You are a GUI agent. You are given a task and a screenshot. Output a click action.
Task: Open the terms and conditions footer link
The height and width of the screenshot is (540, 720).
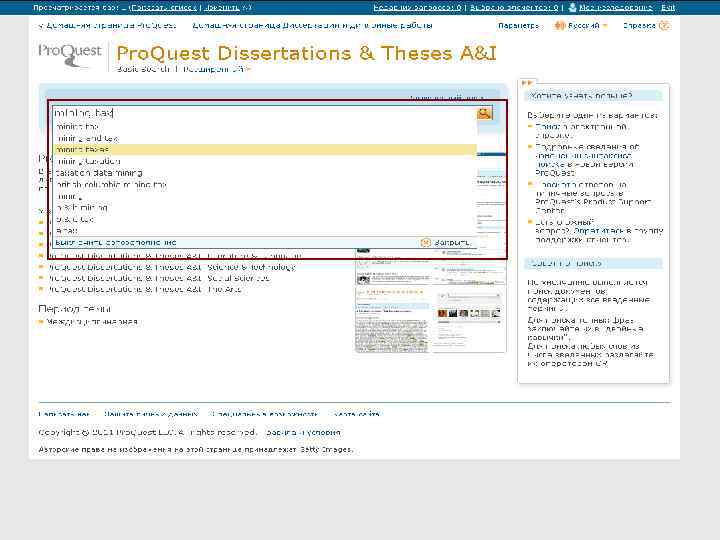(304, 433)
